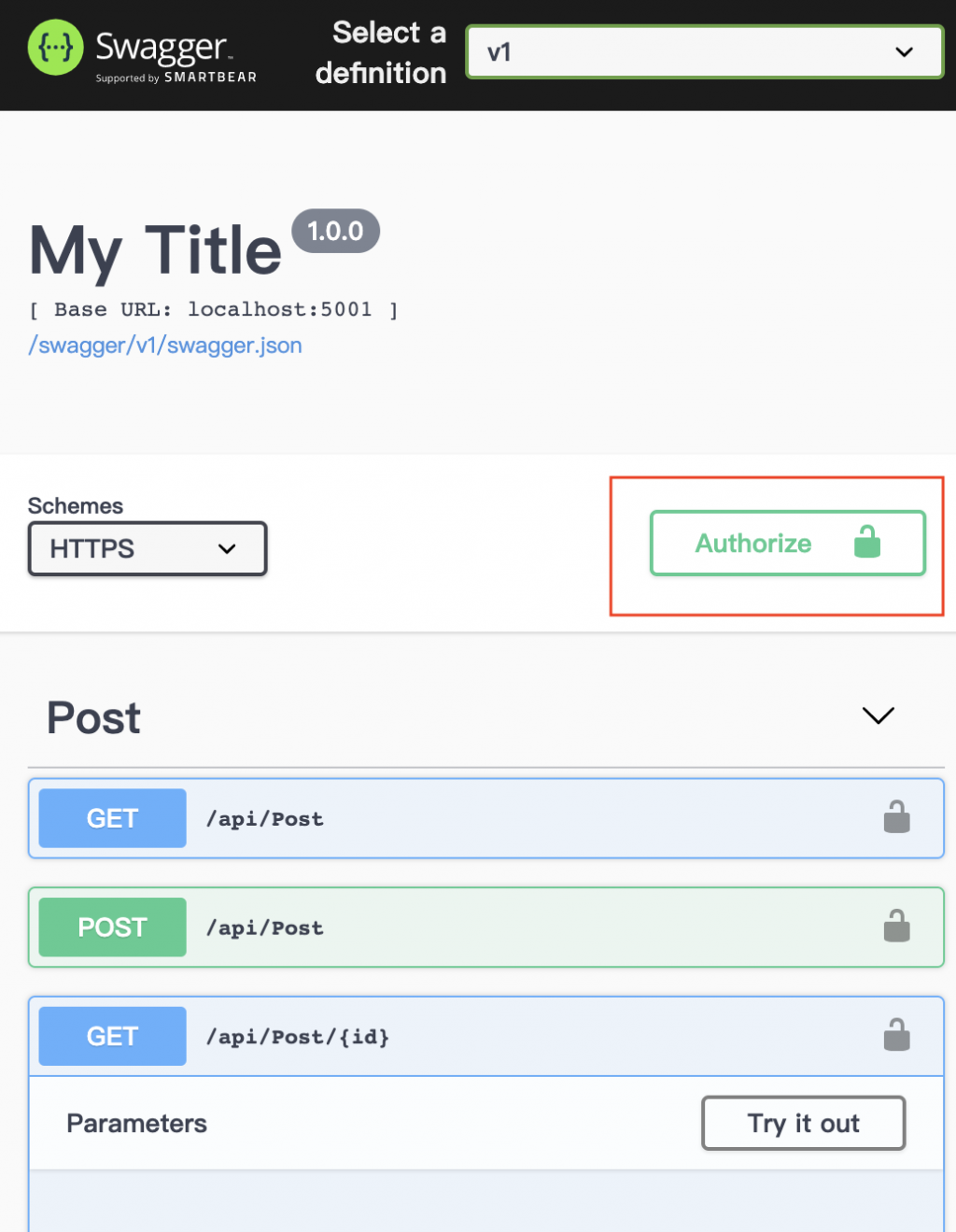Screen dimensions: 956x1232
Task: Click the Parameters section header
Action: pos(137,1124)
